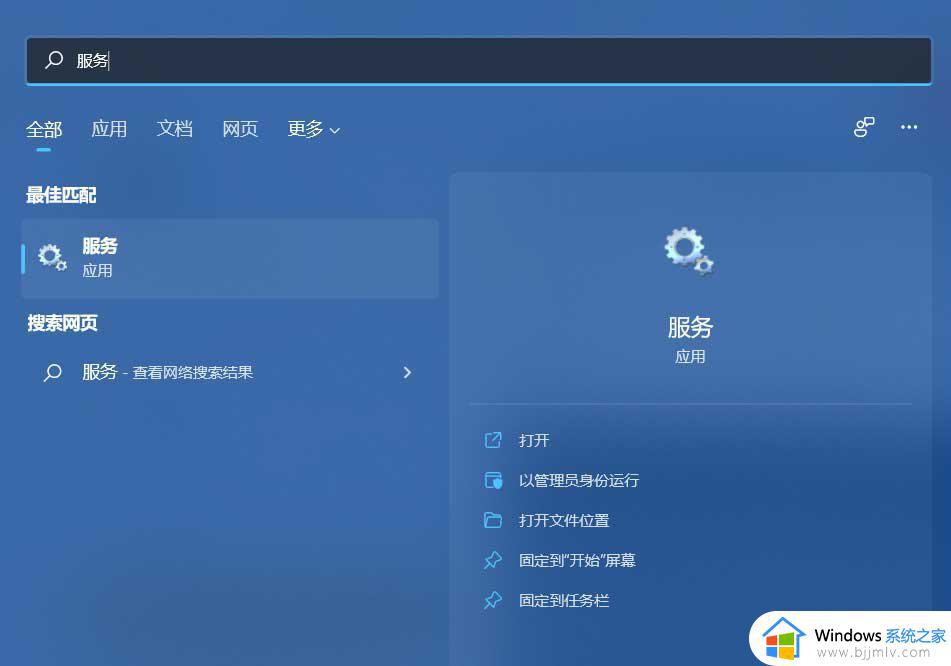Click the admin shield icon
The height and width of the screenshot is (666, 951).
pyautogui.click(x=493, y=480)
